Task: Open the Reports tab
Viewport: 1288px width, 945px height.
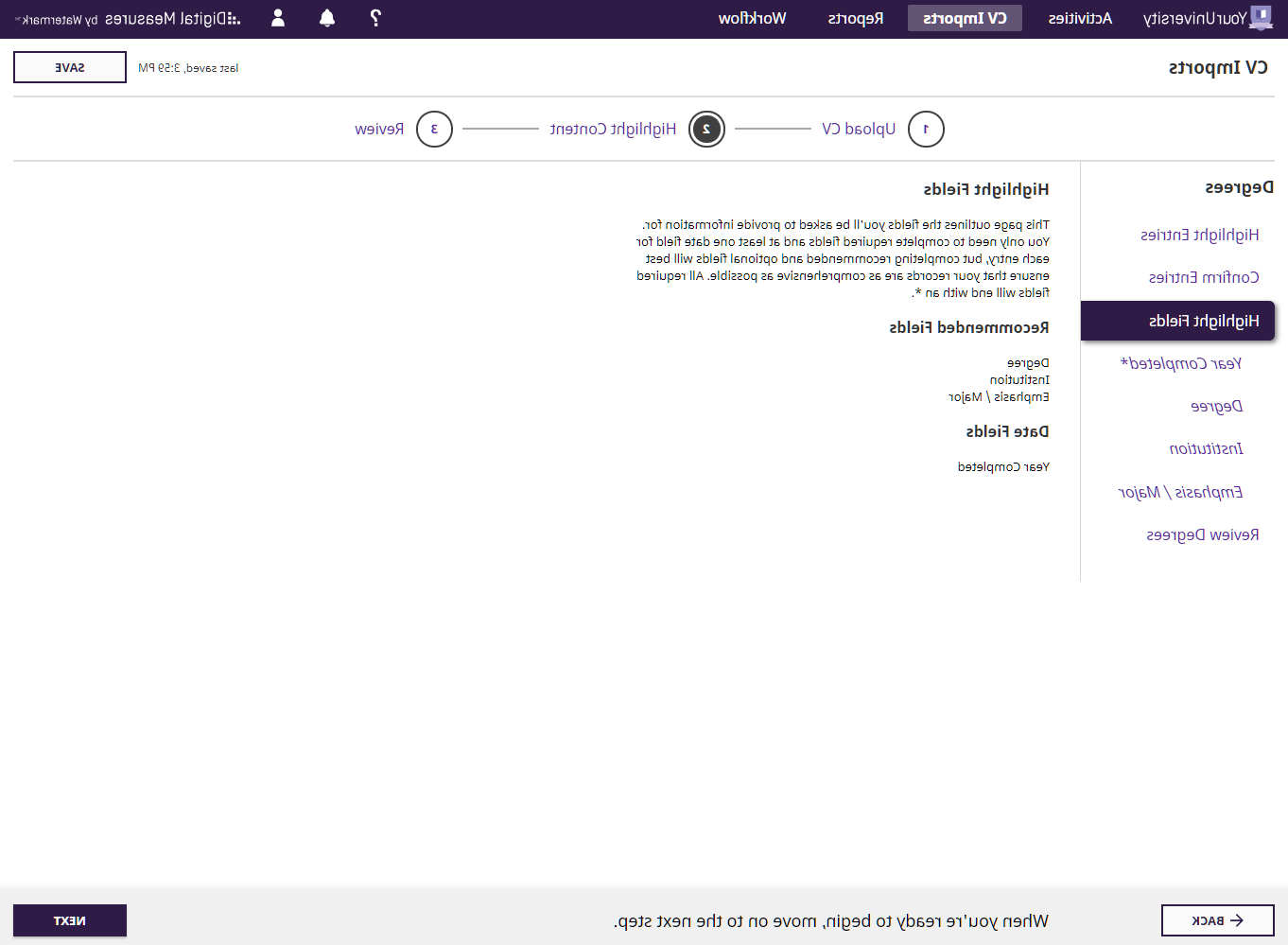Action: tap(856, 18)
